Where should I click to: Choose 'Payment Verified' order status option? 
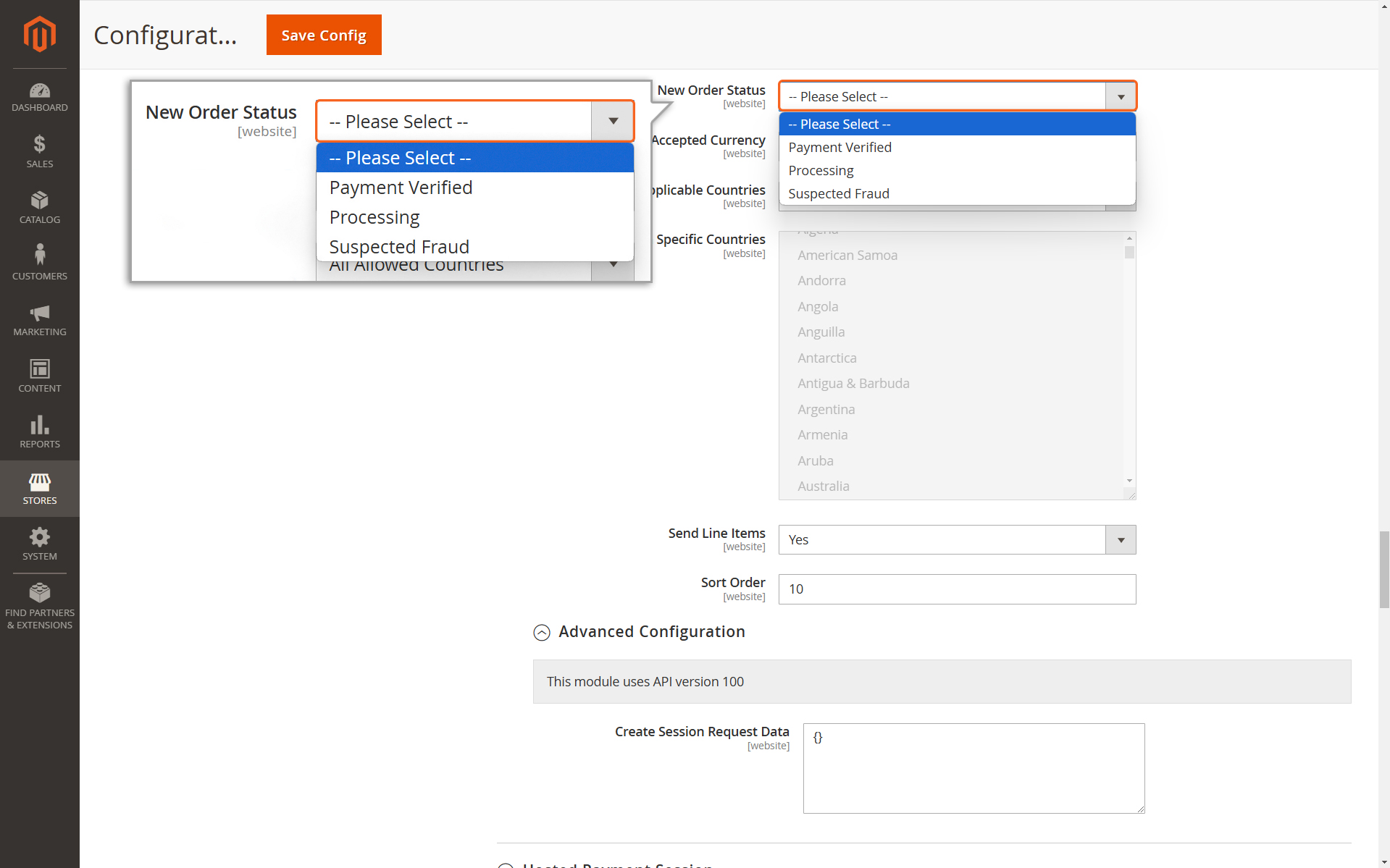[x=957, y=148]
